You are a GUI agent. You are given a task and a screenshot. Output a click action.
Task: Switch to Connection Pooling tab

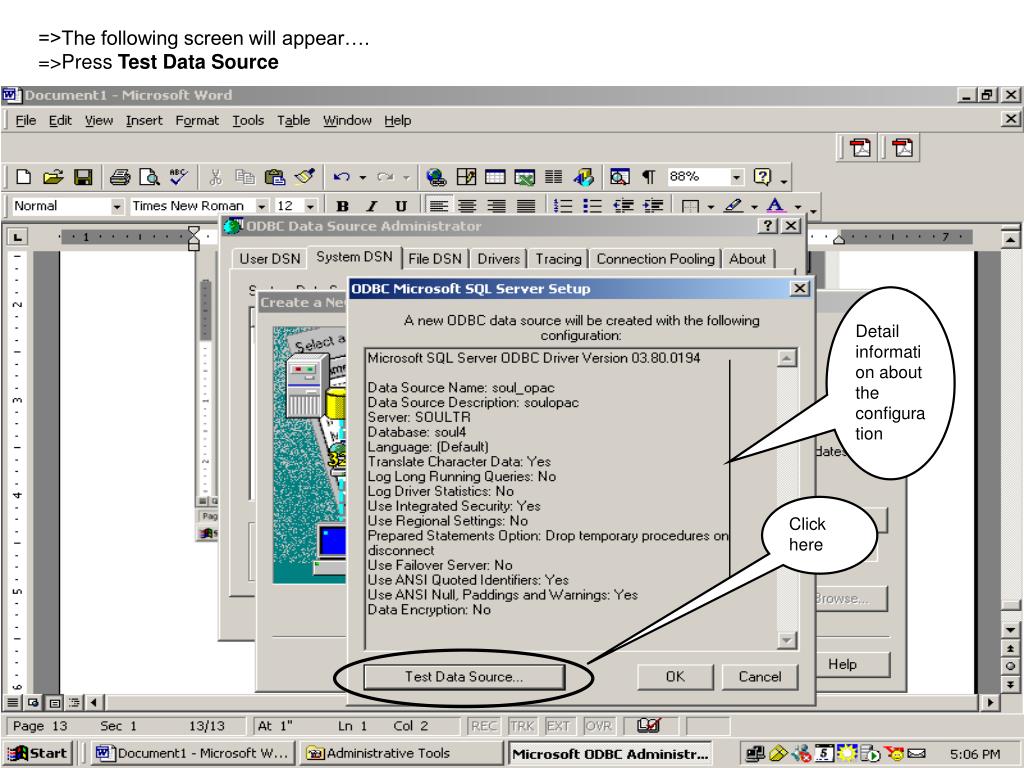pyautogui.click(x=656, y=259)
